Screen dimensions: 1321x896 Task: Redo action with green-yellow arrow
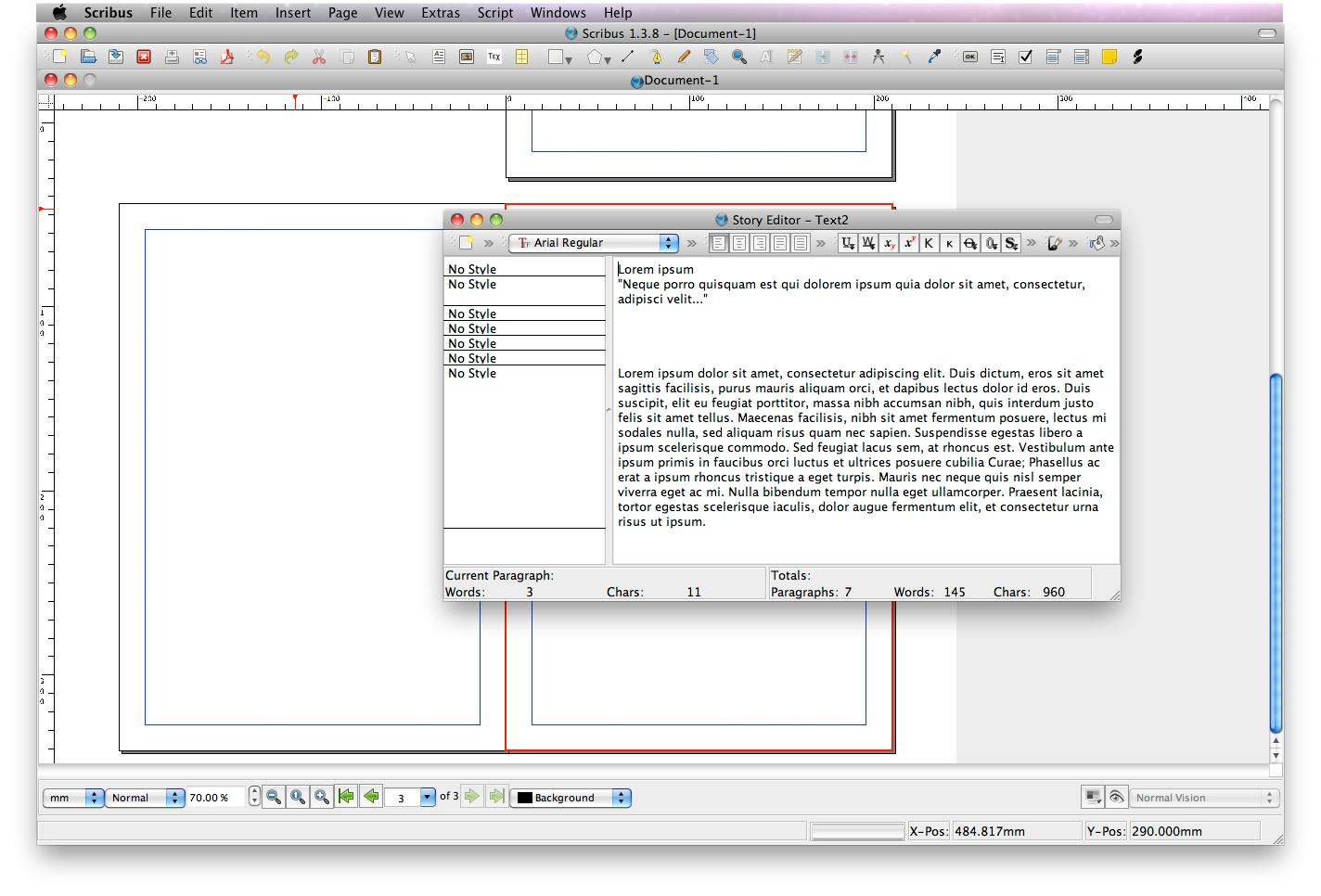[x=291, y=57]
